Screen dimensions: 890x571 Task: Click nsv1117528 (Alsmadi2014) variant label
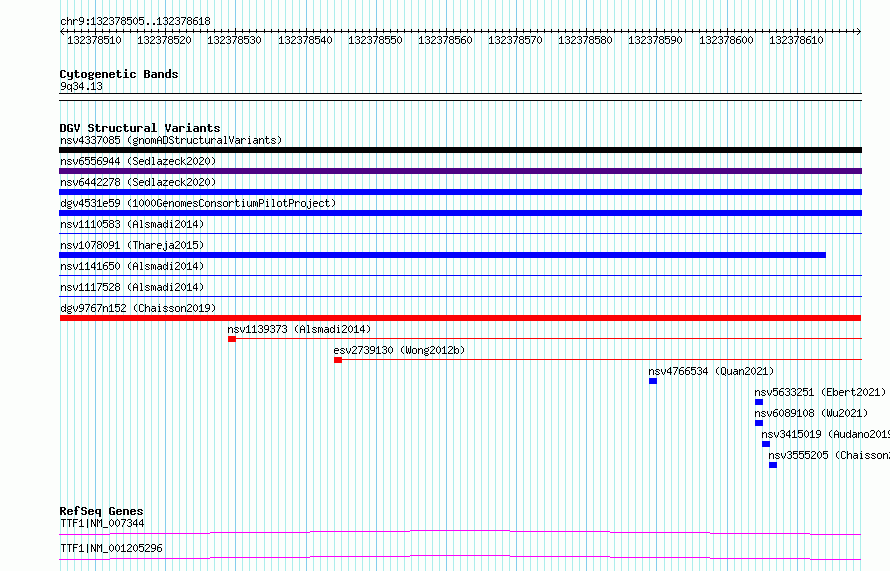pyautogui.click(x=132, y=287)
